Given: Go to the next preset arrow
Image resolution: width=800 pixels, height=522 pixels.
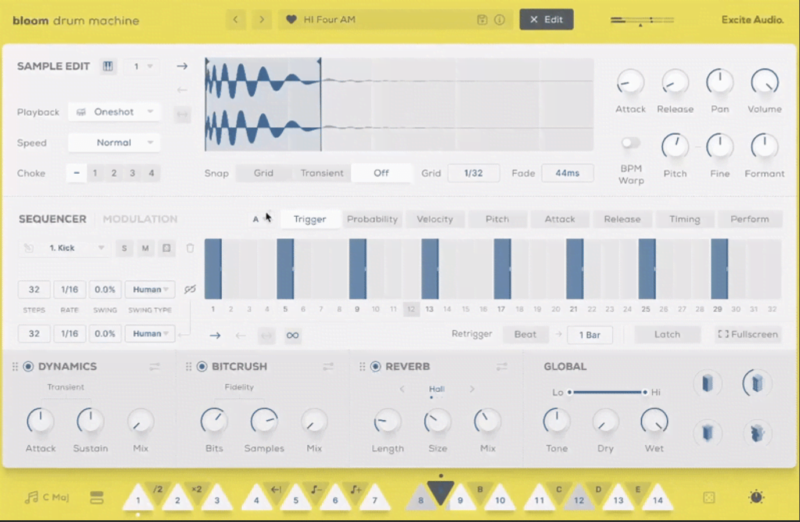Looking at the screenshot, I should pyautogui.click(x=262, y=20).
